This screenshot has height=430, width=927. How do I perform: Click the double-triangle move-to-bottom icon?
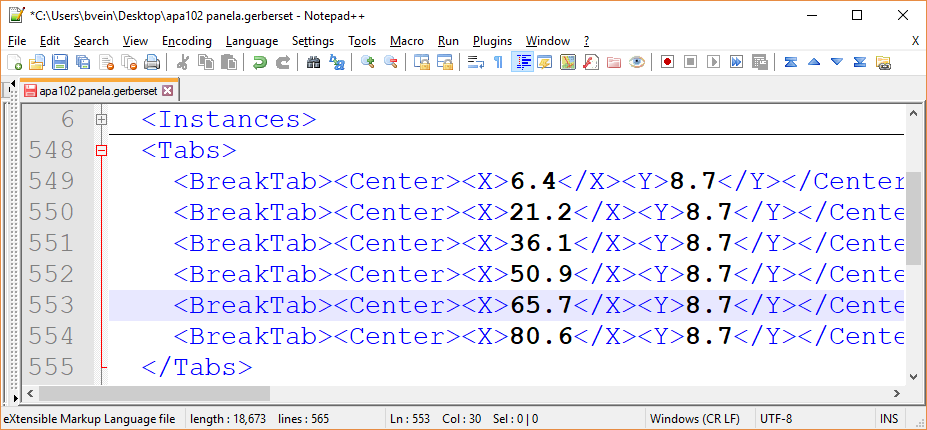(860, 62)
